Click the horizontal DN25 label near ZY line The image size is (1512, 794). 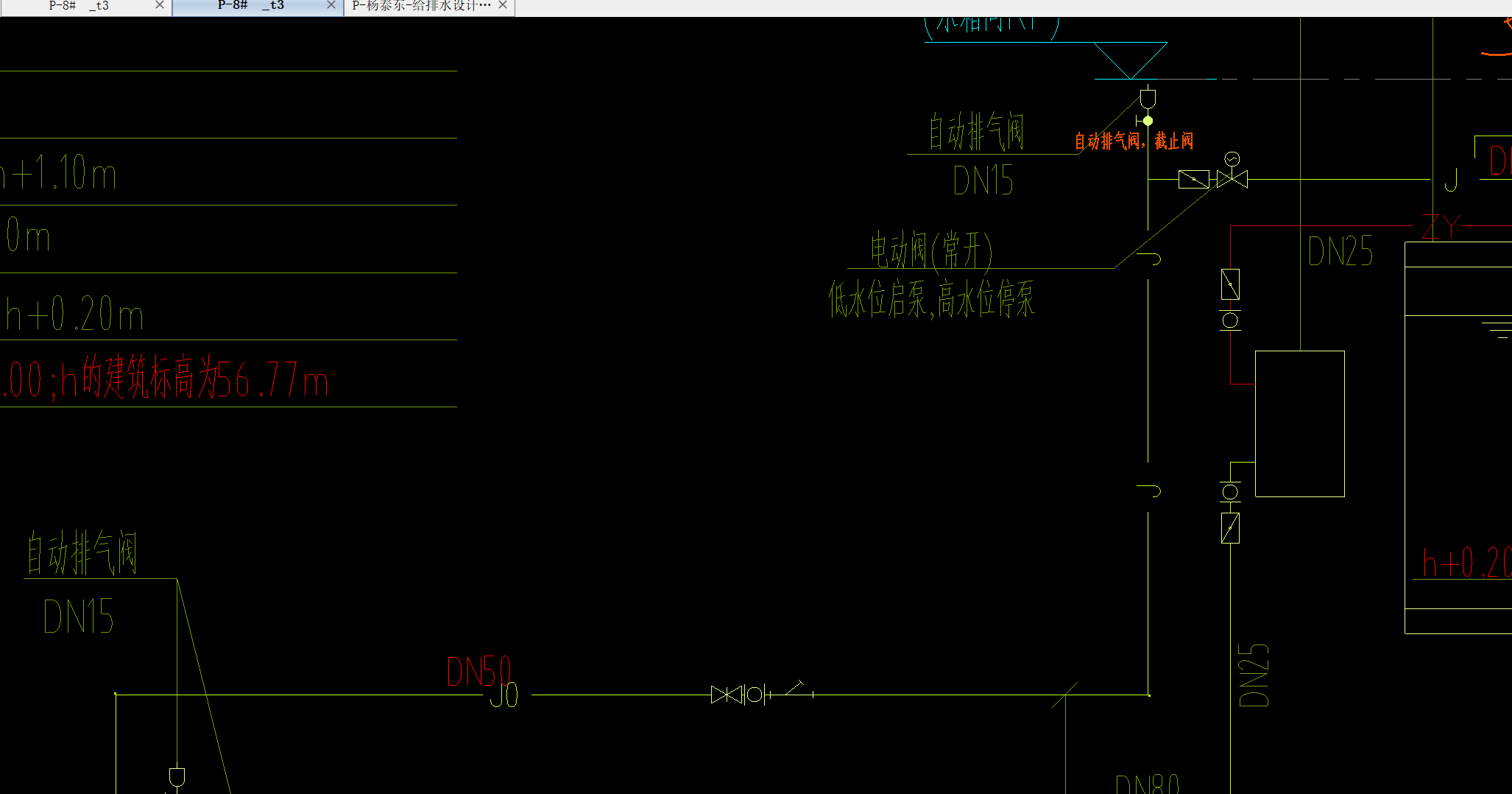tap(1340, 251)
